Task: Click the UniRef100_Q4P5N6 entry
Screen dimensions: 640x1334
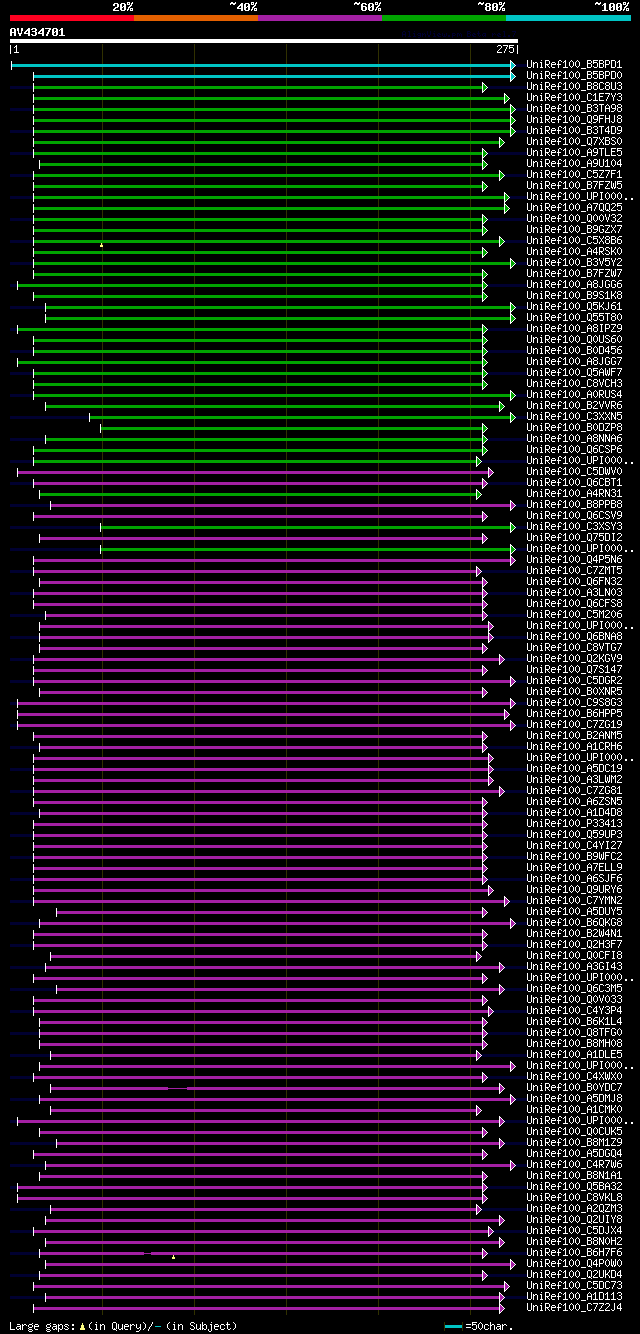Action: [574, 560]
